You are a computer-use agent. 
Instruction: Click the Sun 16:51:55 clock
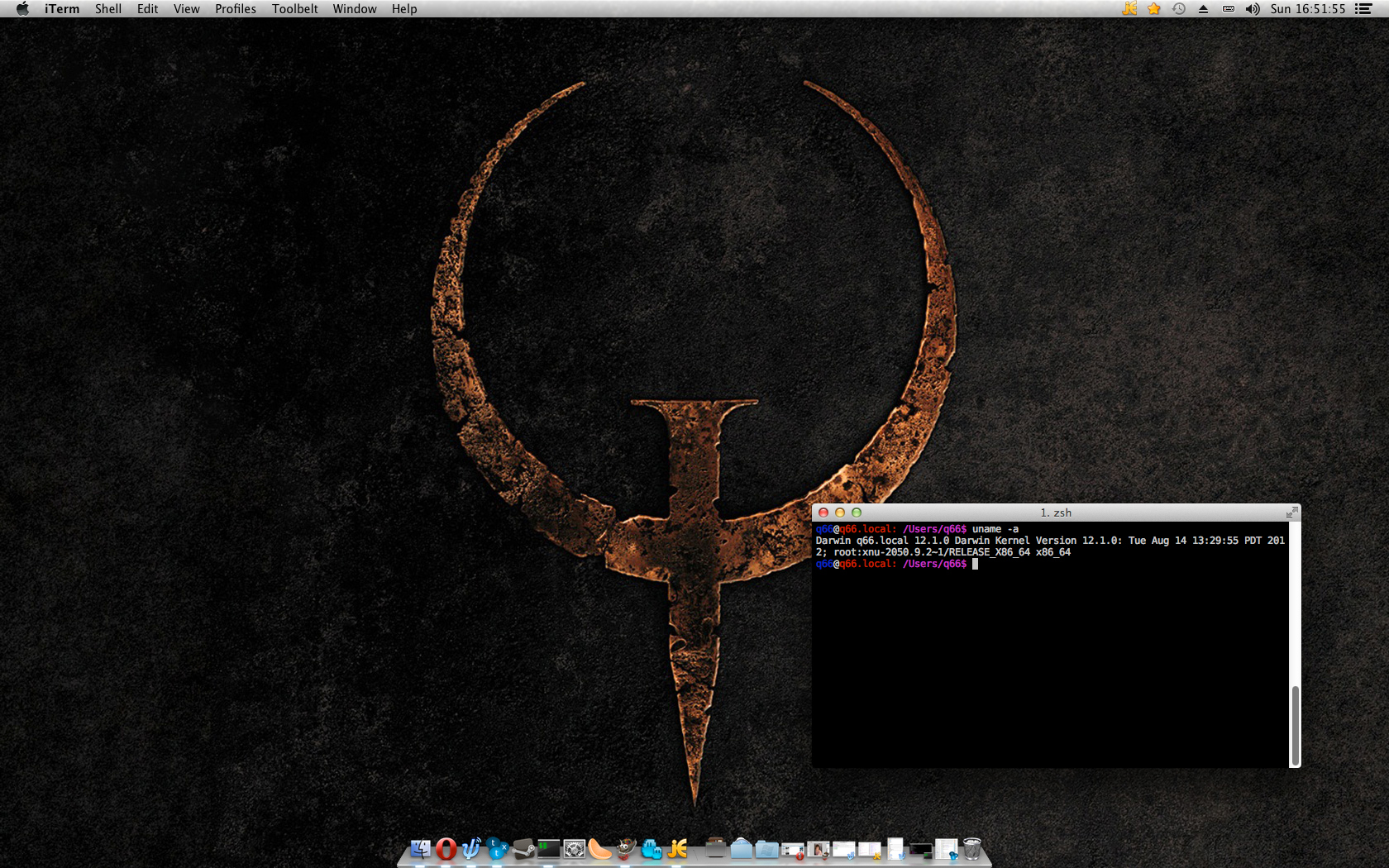(x=1308, y=8)
